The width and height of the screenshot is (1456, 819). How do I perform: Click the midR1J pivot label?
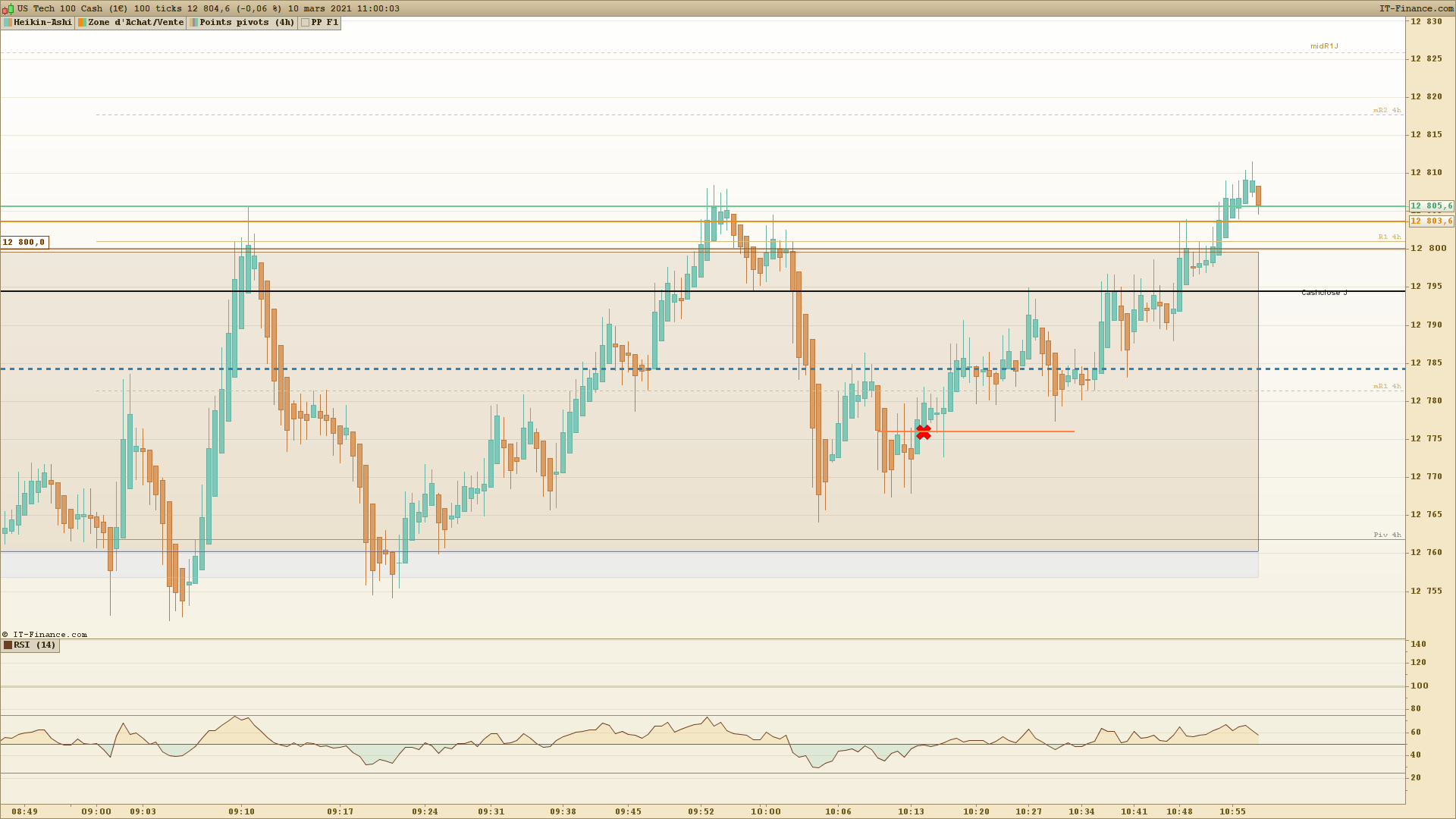pyautogui.click(x=1324, y=46)
